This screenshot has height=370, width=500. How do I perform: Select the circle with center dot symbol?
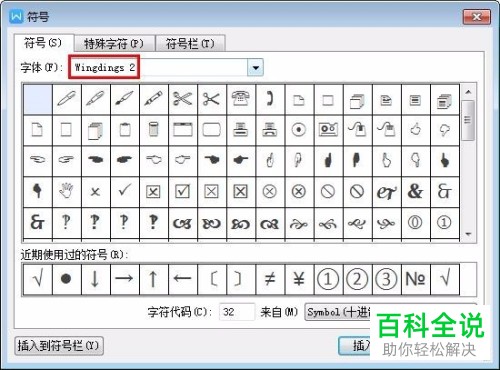pyautogui.click(x=299, y=130)
